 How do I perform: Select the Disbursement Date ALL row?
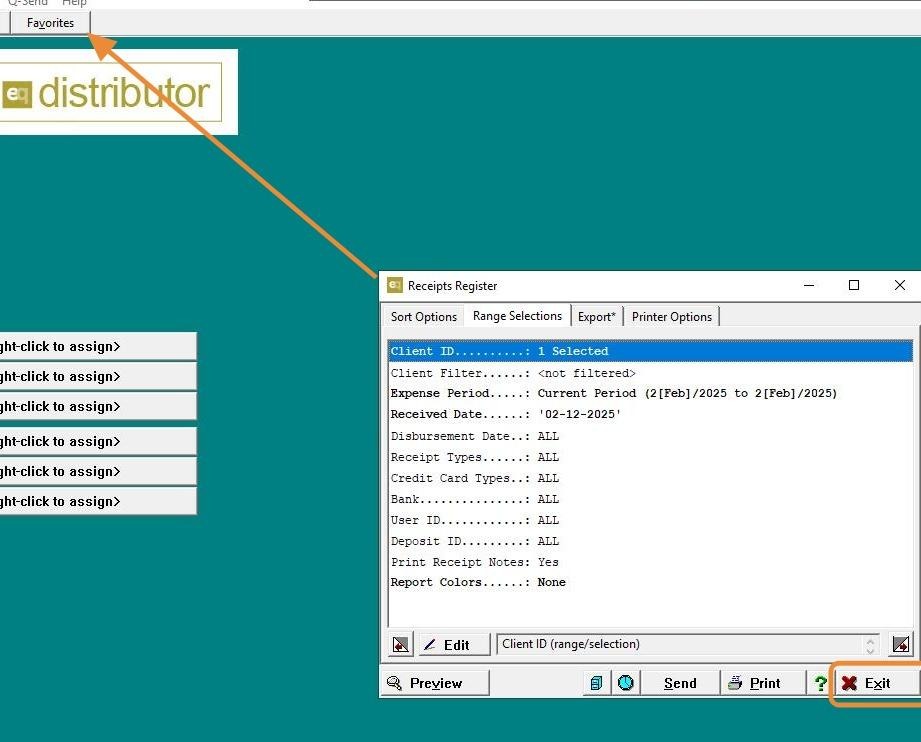(x=651, y=436)
